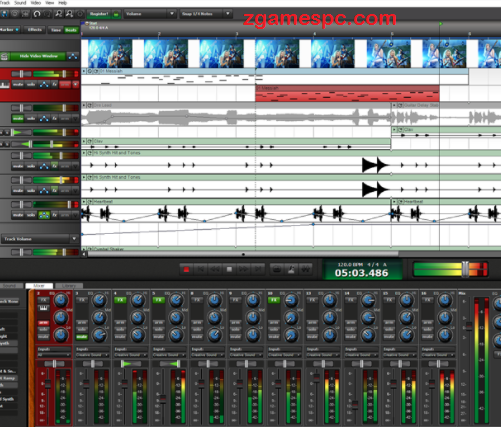This screenshot has height=427, width=501.
Task: Click the Go to end transport button
Action: click(258, 269)
